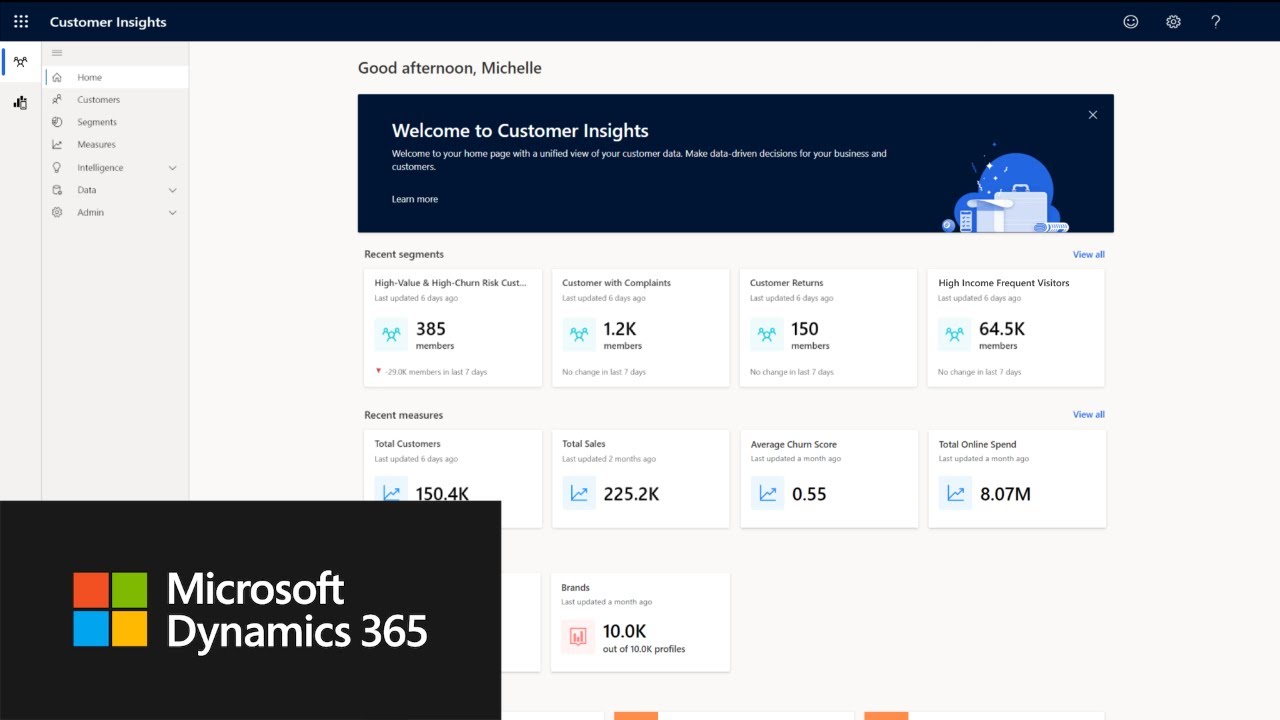
Task: Click the Intelligence lightbulb icon
Action: pyautogui.click(x=57, y=167)
